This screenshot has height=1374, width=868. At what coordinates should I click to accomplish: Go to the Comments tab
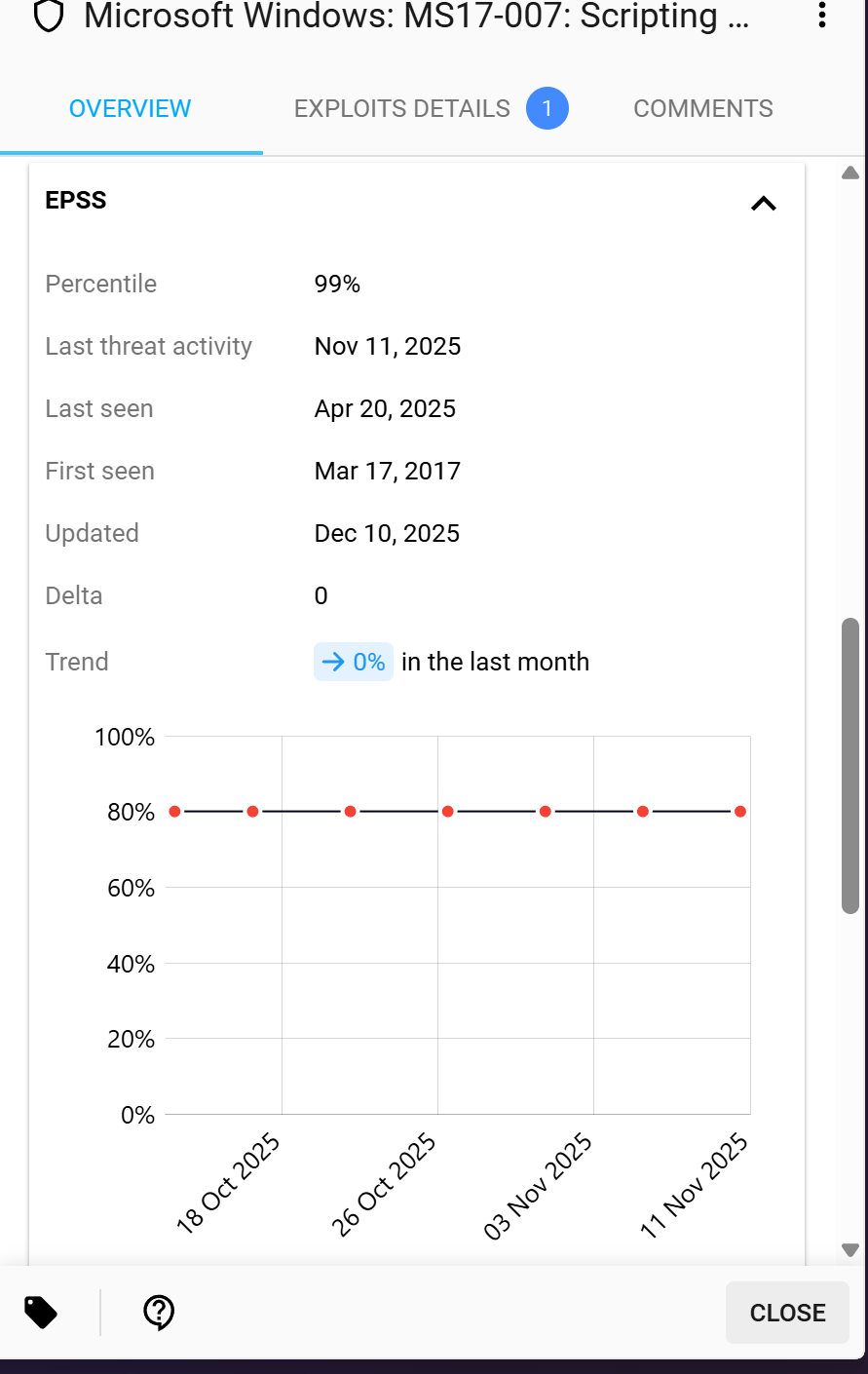tap(702, 108)
